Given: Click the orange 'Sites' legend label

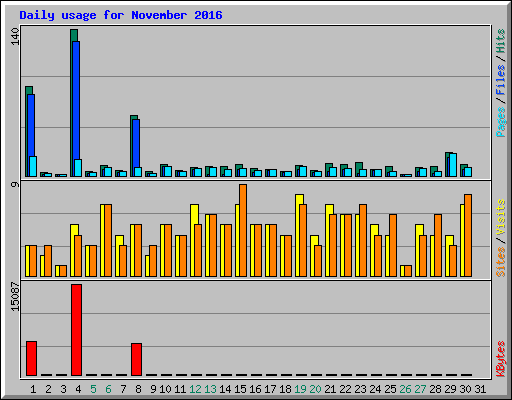Looking at the screenshot, I should 501,262.
